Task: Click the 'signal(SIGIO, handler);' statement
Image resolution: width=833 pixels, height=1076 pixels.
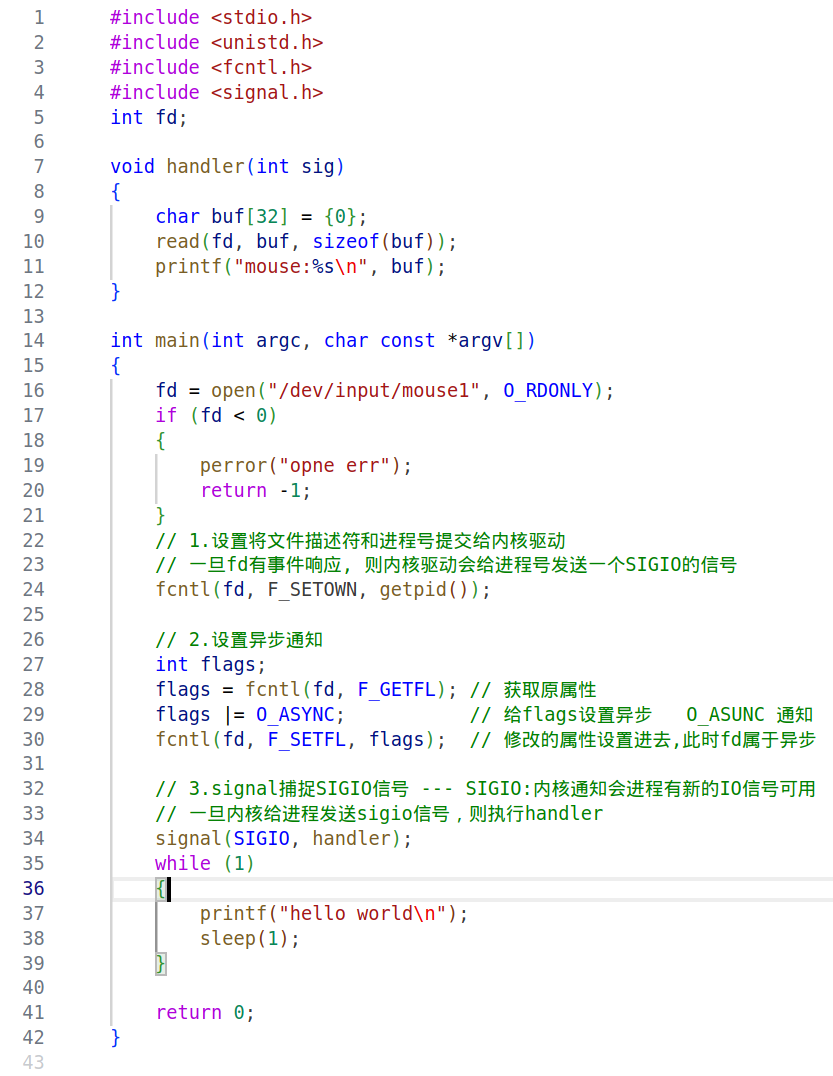Action: [x=283, y=839]
